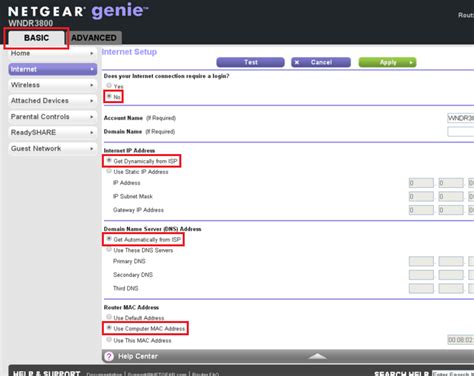The height and width of the screenshot is (376, 474).
Task: Click the Cancel button
Action: (321, 62)
